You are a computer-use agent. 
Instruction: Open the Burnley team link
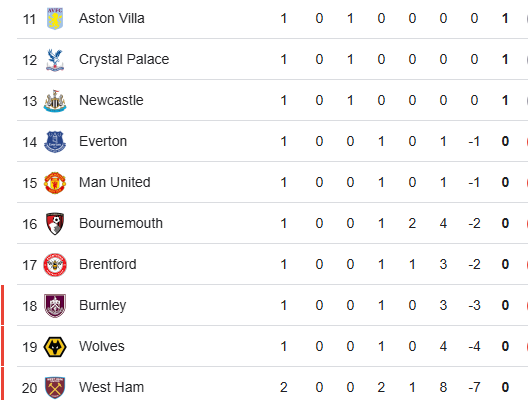tap(103, 306)
